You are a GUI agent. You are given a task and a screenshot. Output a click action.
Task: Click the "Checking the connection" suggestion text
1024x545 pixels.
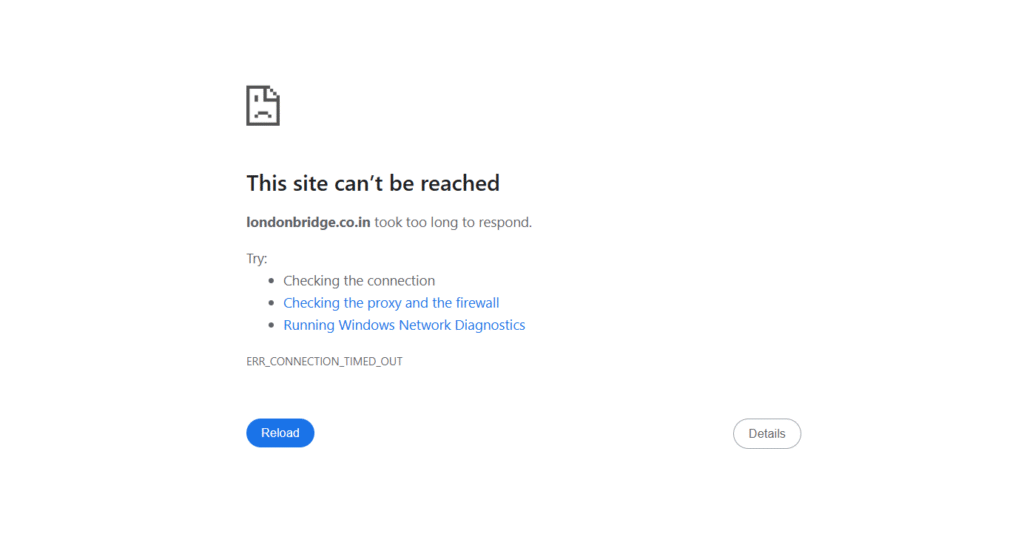(x=359, y=281)
